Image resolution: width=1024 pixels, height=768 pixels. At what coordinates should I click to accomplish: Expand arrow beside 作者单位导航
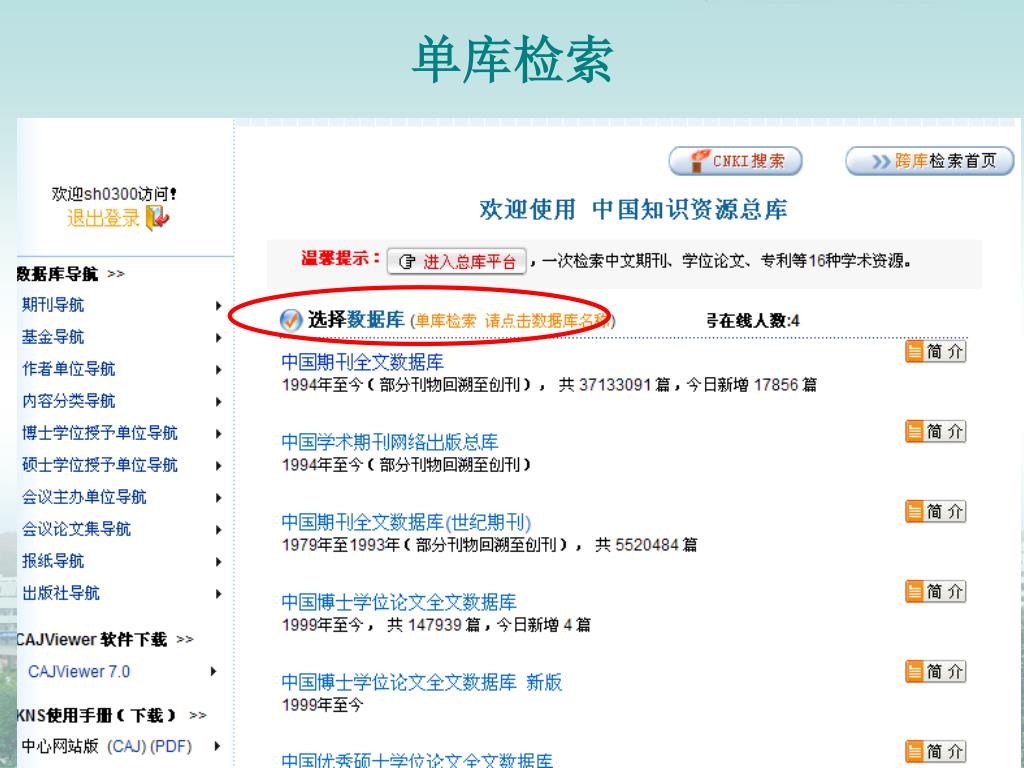point(219,370)
